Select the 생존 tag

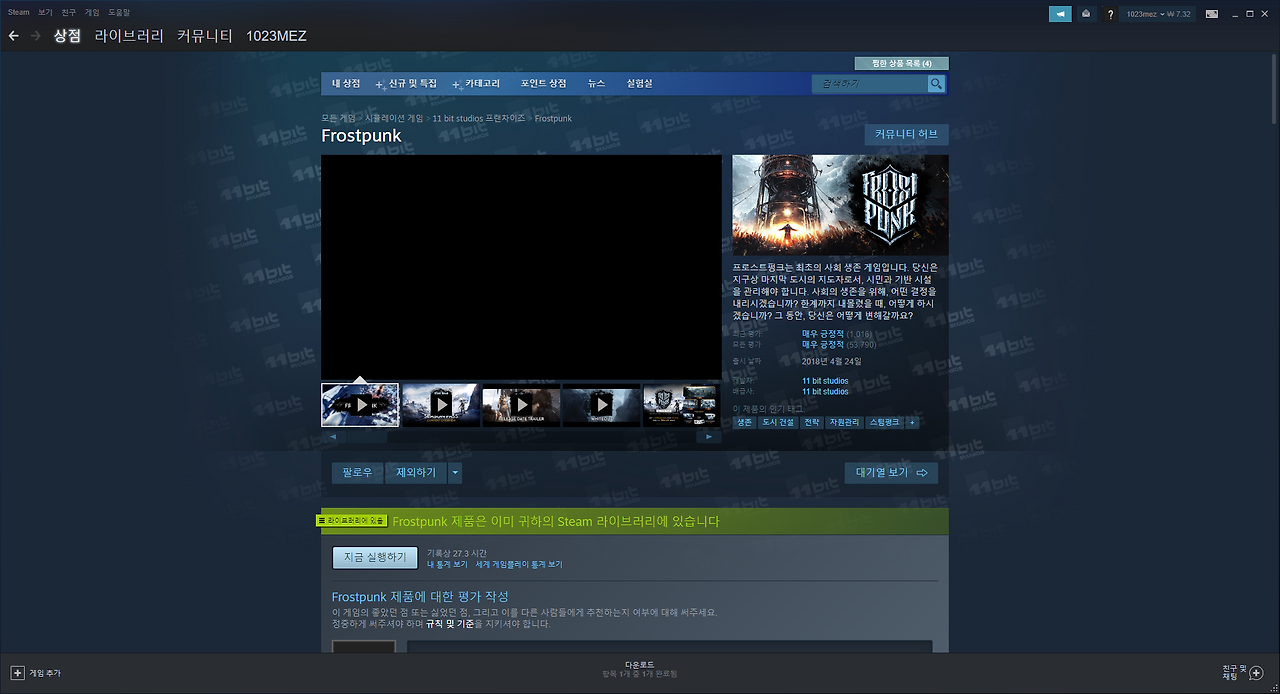coord(744,423)
